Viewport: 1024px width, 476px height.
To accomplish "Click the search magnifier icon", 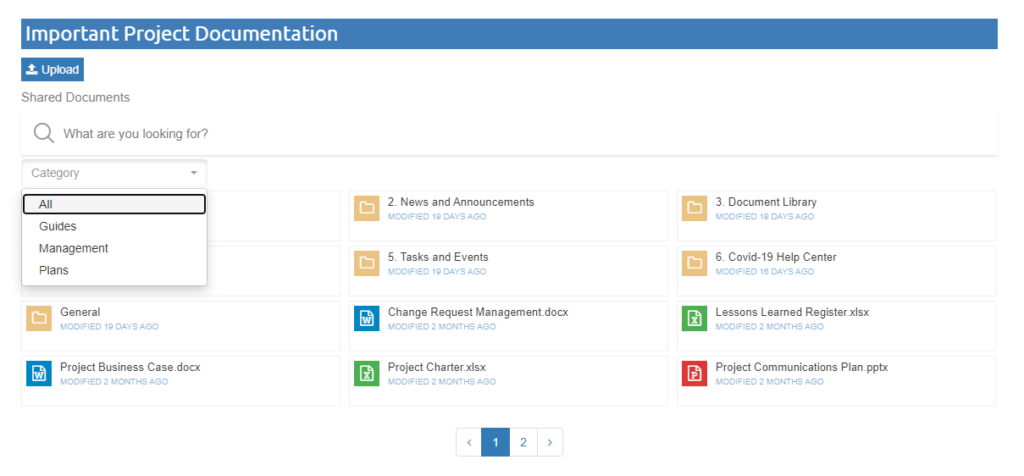I will point(44,133).
